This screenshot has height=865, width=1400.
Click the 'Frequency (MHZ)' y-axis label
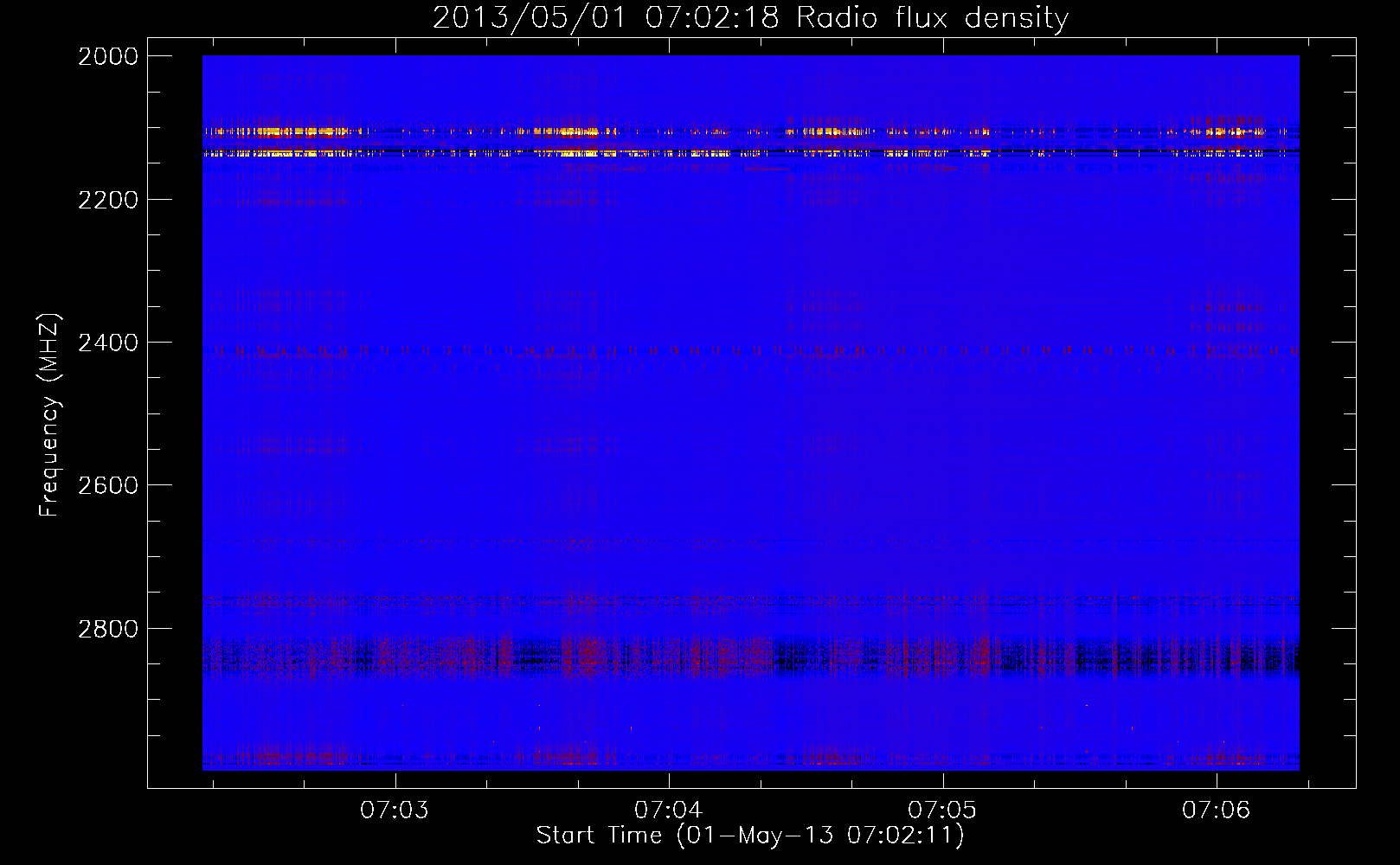49,415
